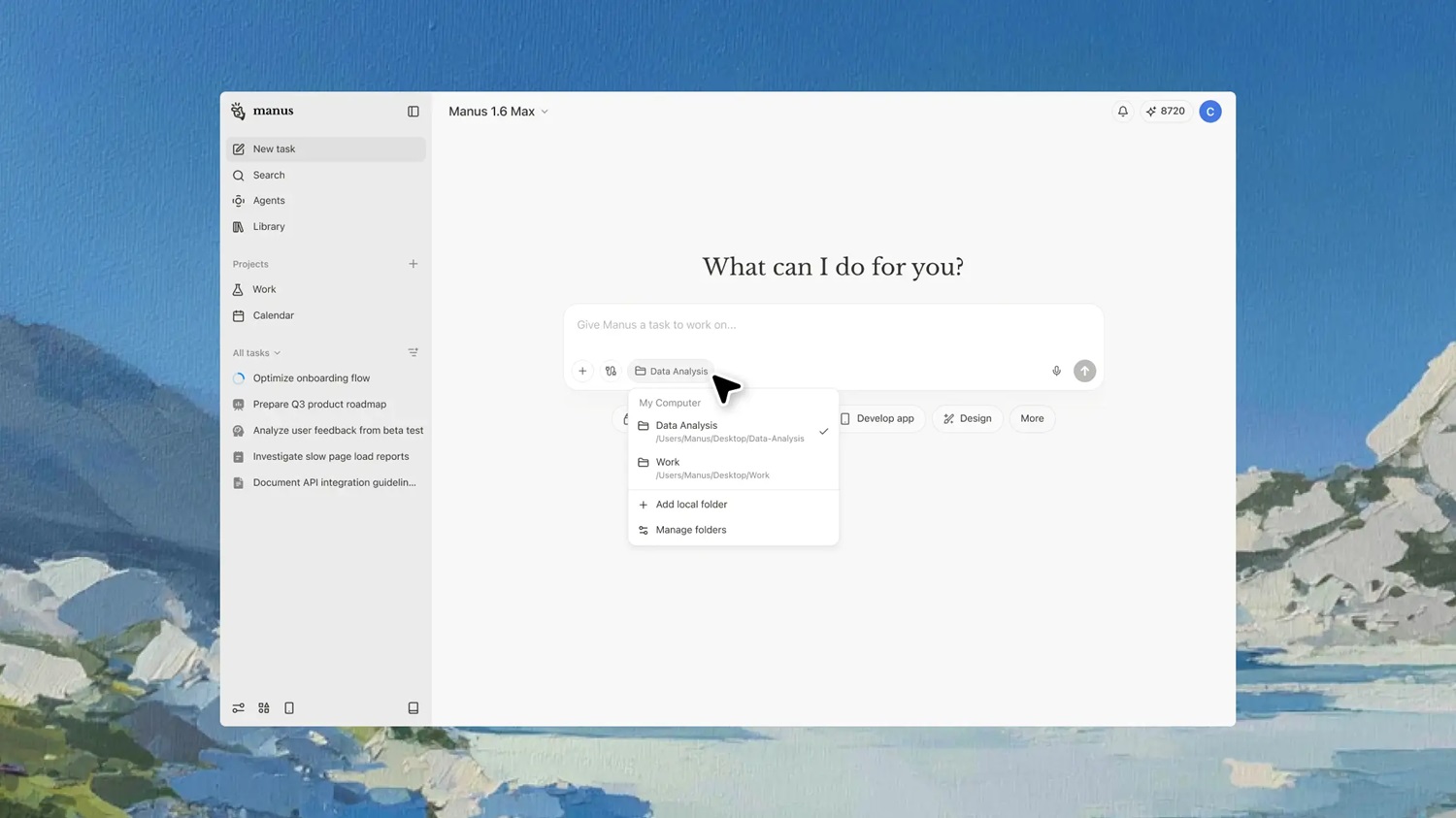This screenshot has width=1456, height=818.
Task: Expand the Manus 1.6 Max model dropdown
Action: pyautogui.click(x=498, y=112)
